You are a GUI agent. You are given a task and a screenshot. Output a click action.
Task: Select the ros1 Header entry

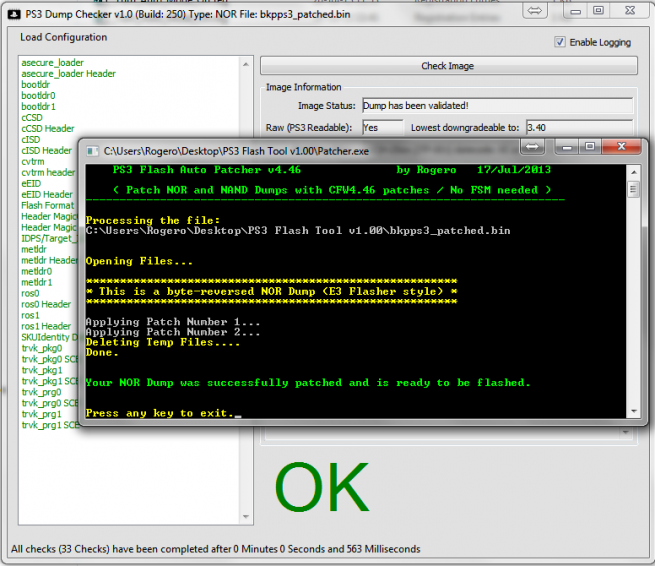pos(46,326)
